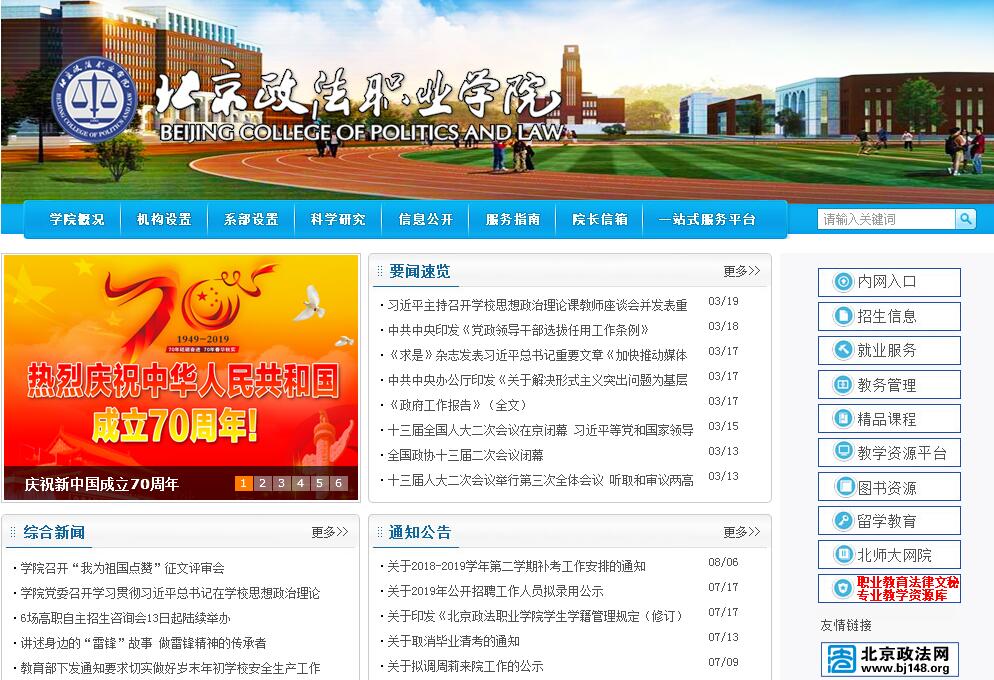This screenshot has height=680, width=994.
Task: Visit 北京政法网 bj148.org link logo
Action: coord(889,660)
